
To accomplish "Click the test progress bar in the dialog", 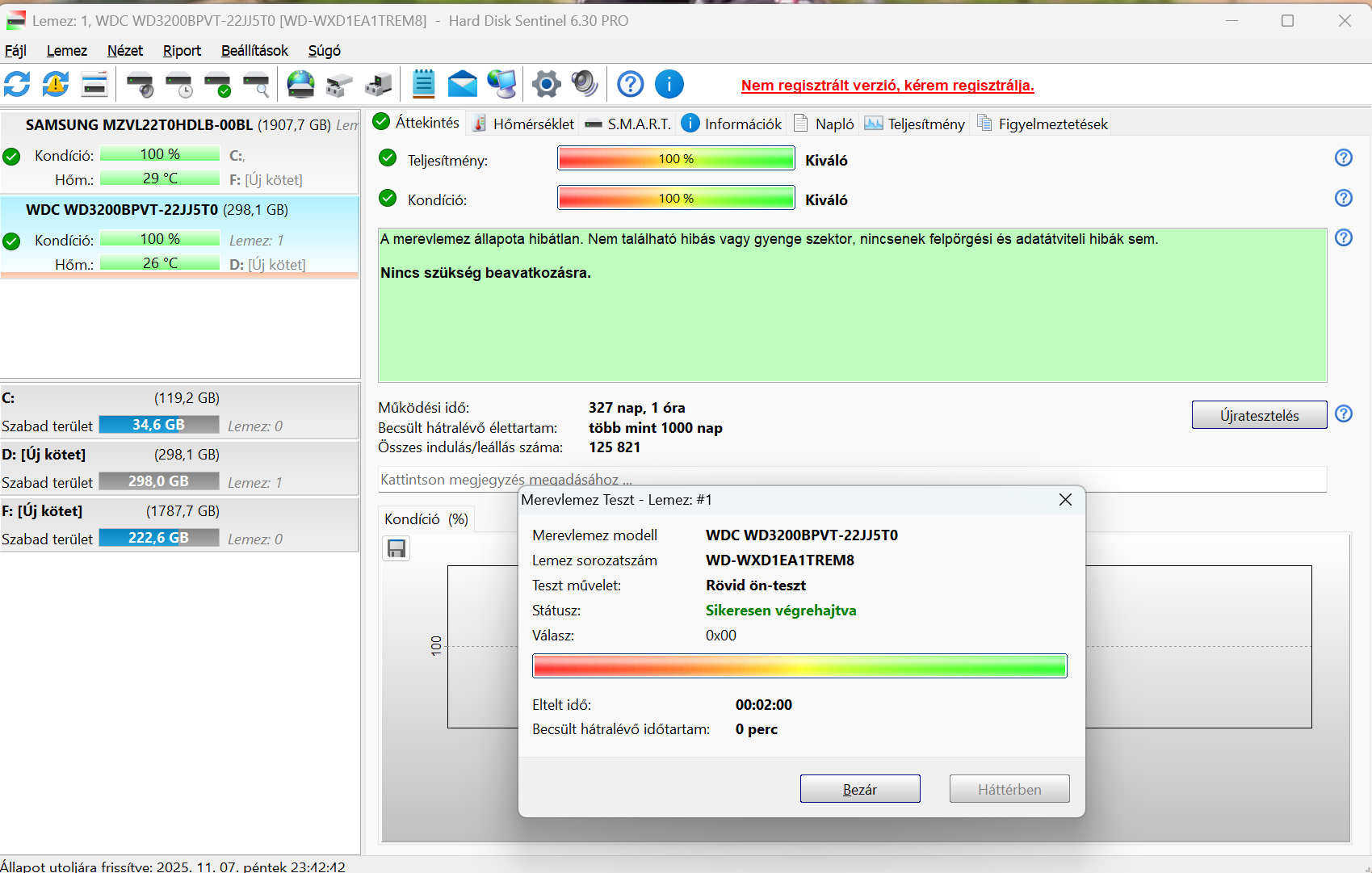I will coord(799,666).
